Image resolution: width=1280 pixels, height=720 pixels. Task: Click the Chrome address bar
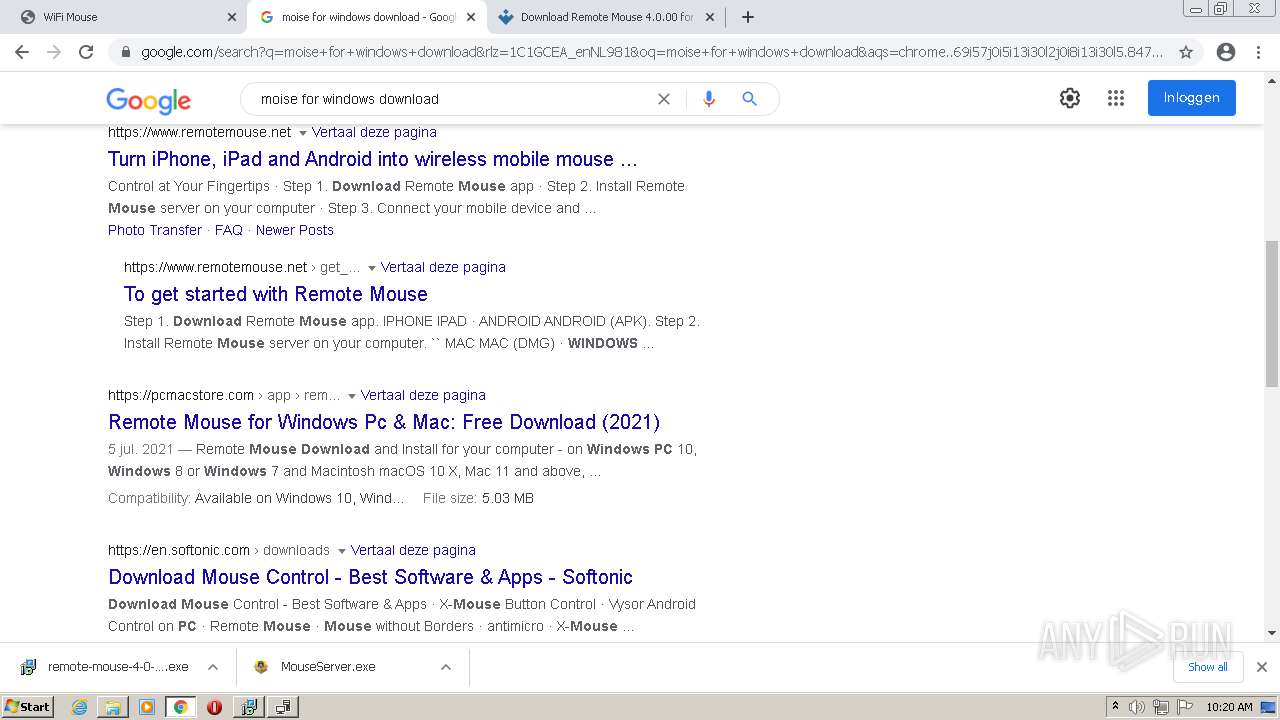coord(650,52)
